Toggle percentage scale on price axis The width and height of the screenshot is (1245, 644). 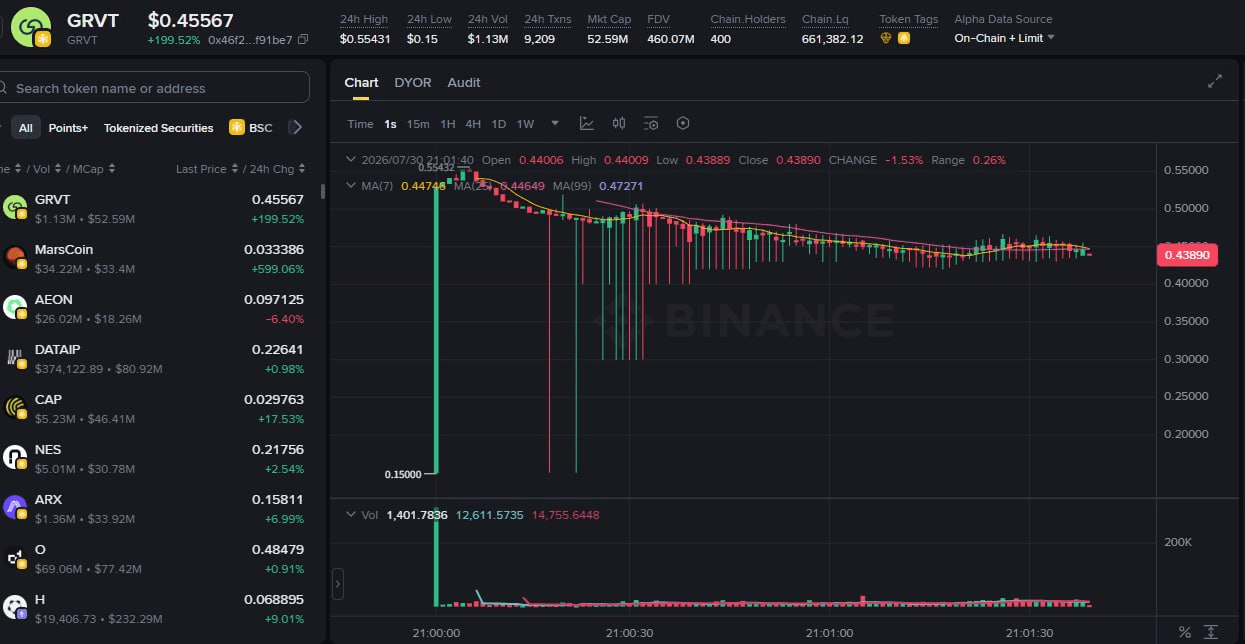point(1185,632)
